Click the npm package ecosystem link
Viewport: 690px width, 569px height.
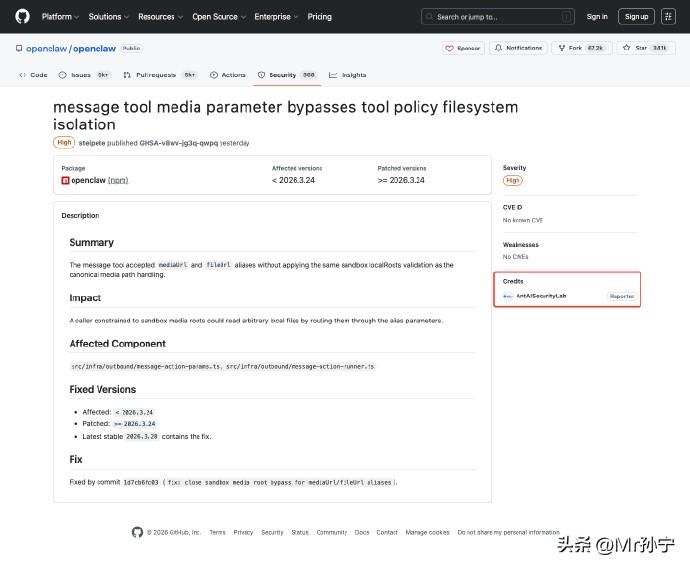118,180
